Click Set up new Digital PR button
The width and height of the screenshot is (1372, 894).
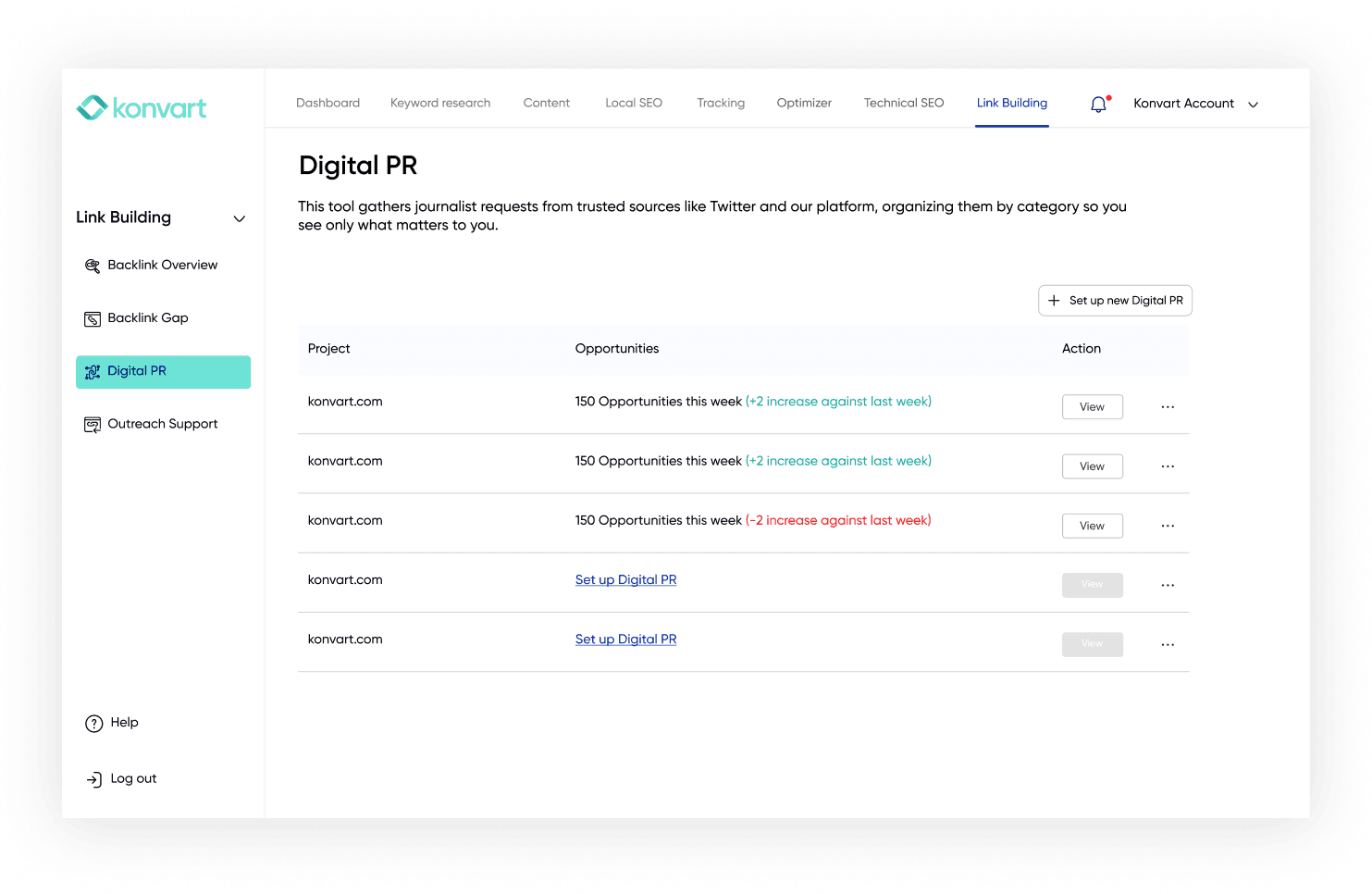click(1115, 301)
